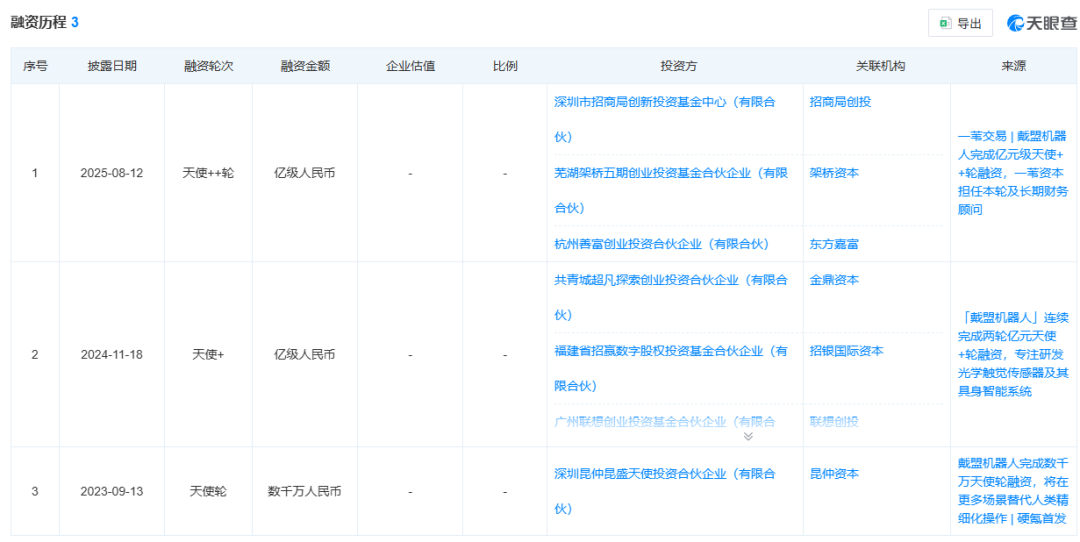The width and height of the screenshot is (1080, 542).
Task: Click the 融资历程 section title
Action: 39,22
